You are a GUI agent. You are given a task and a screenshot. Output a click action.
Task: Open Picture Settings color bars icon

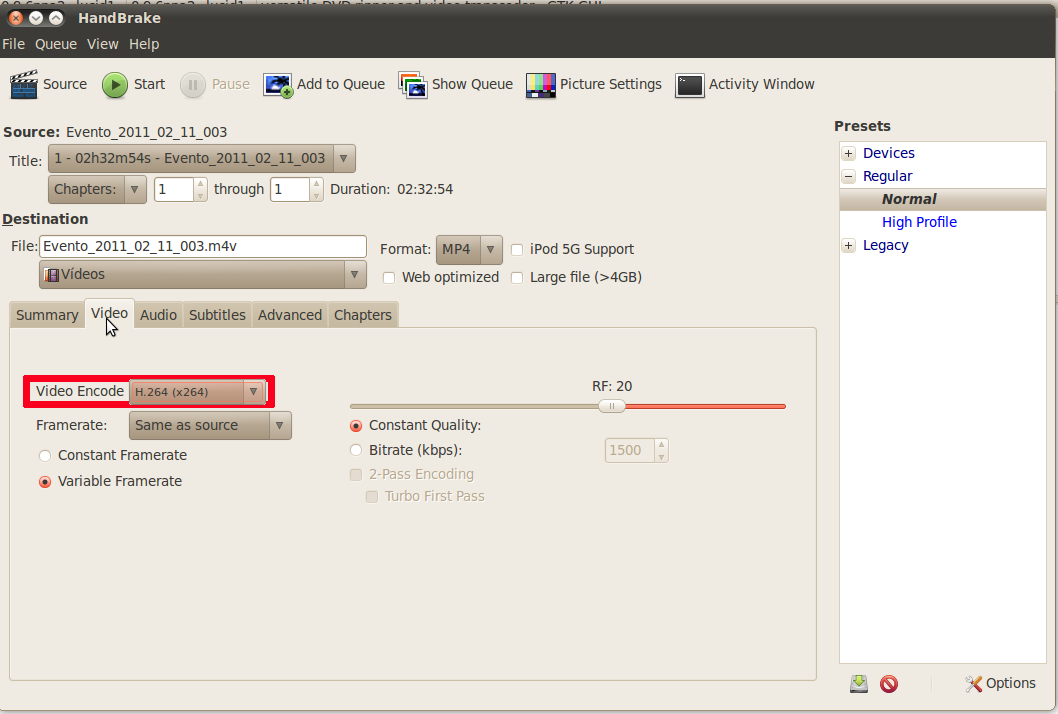click(x=540, y=85)
